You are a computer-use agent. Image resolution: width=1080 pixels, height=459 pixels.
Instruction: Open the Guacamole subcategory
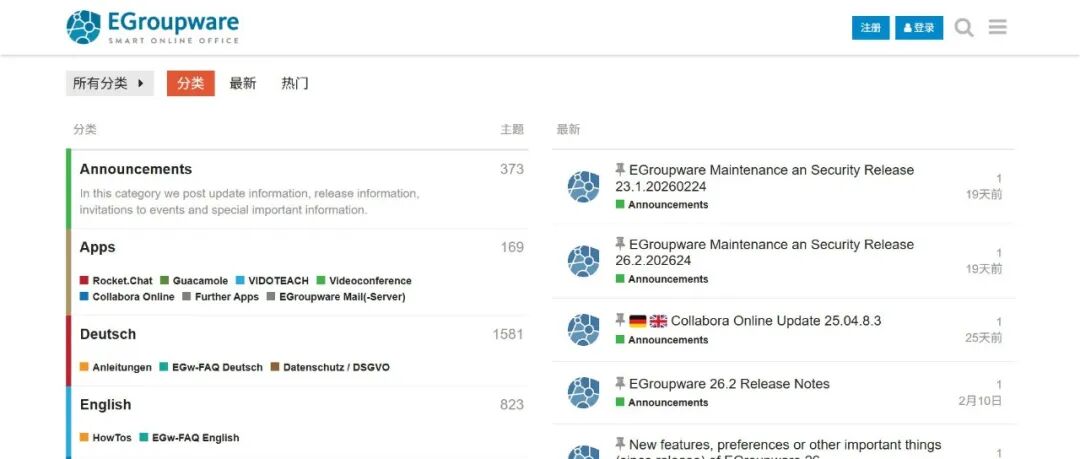pos(194,280)
